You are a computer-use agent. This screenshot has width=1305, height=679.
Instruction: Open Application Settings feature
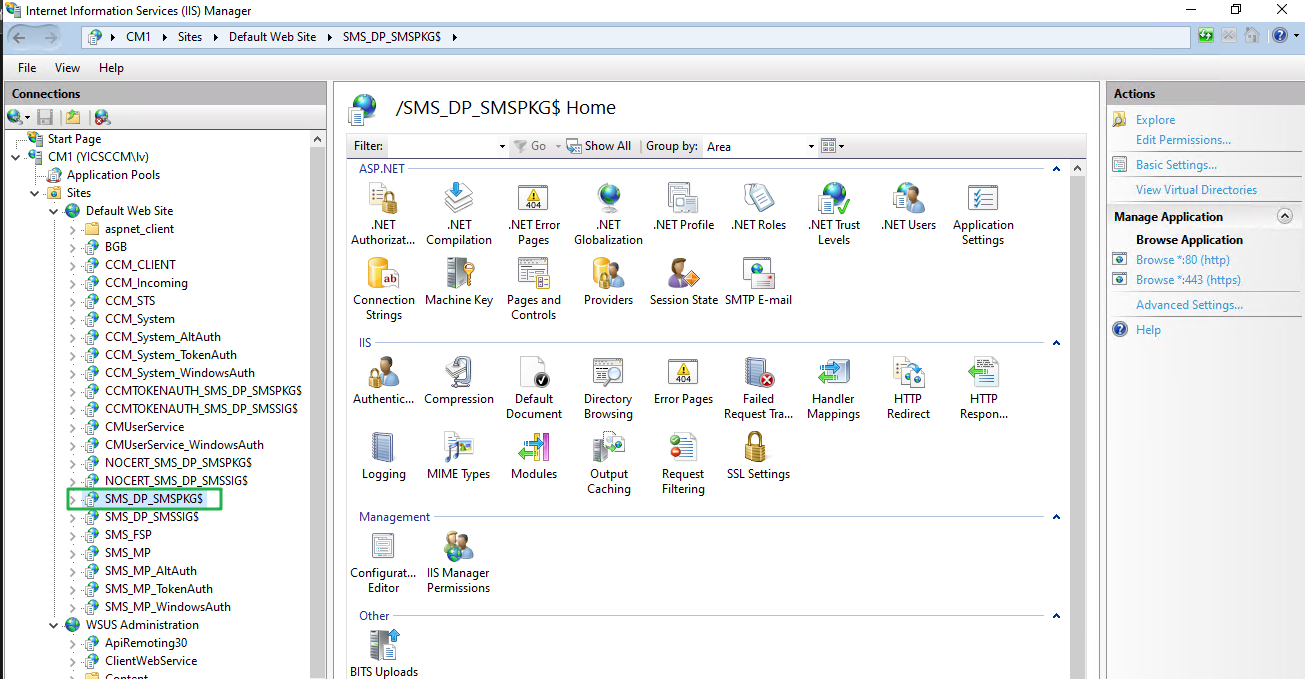tap(983, 214)
